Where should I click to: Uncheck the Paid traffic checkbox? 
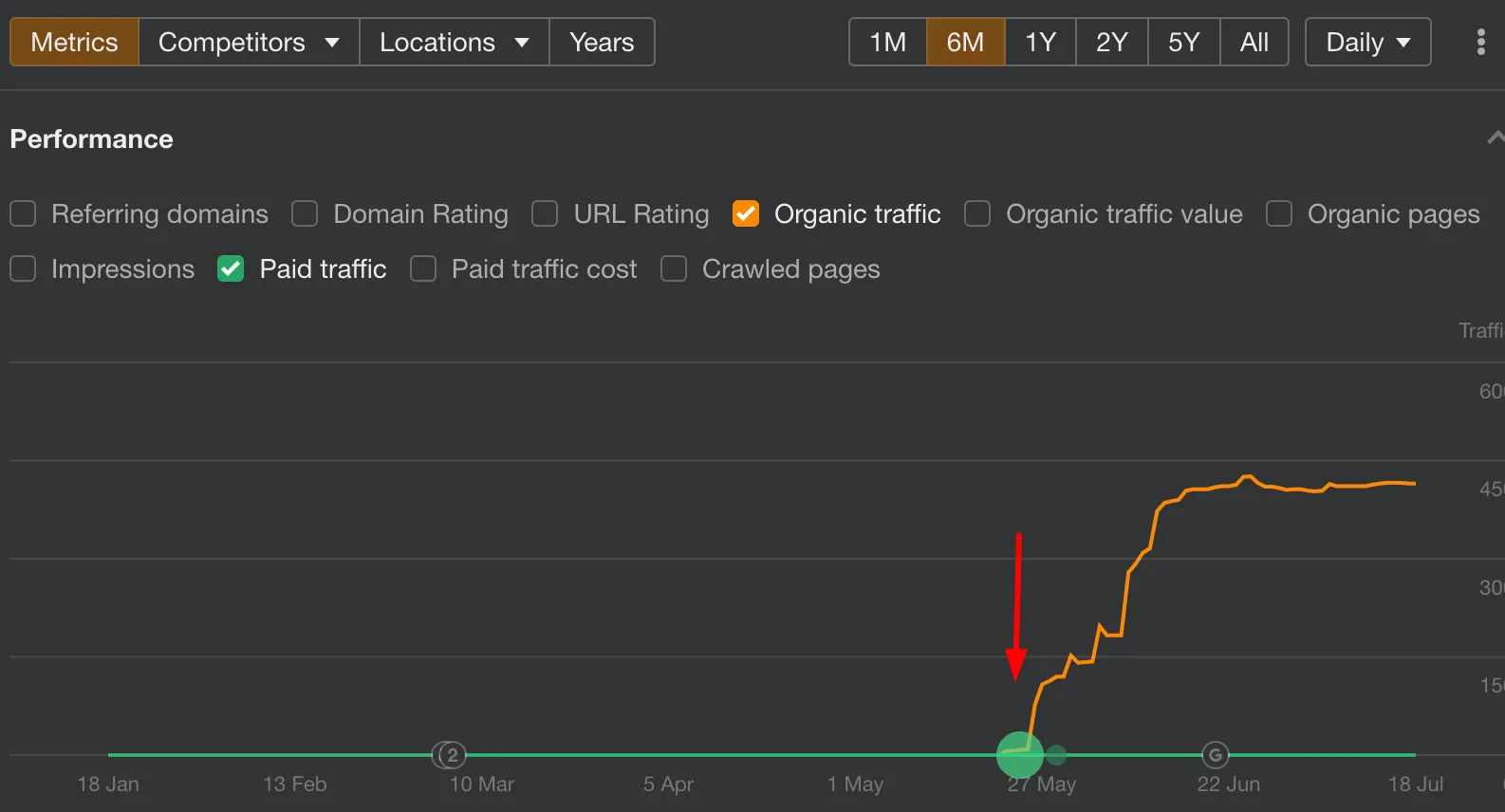[231, 269]
